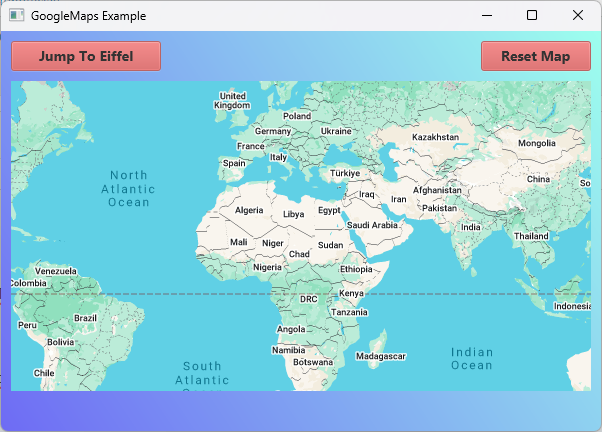Click the Germany label on the map

coord(273,131)
